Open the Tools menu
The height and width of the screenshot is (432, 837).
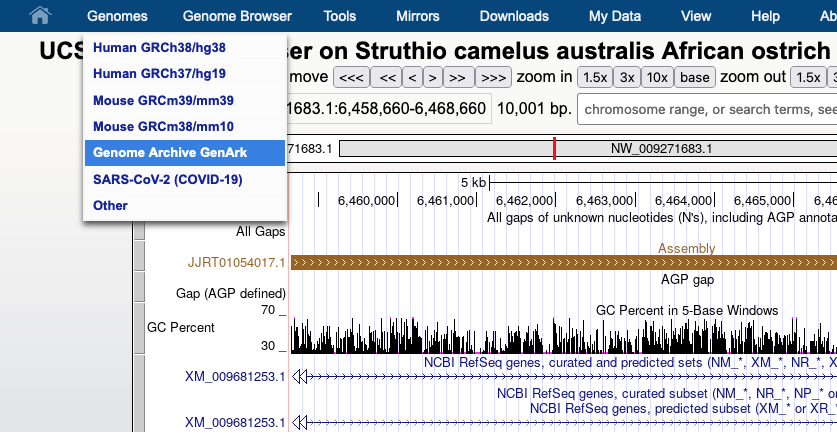coord(339,16)
